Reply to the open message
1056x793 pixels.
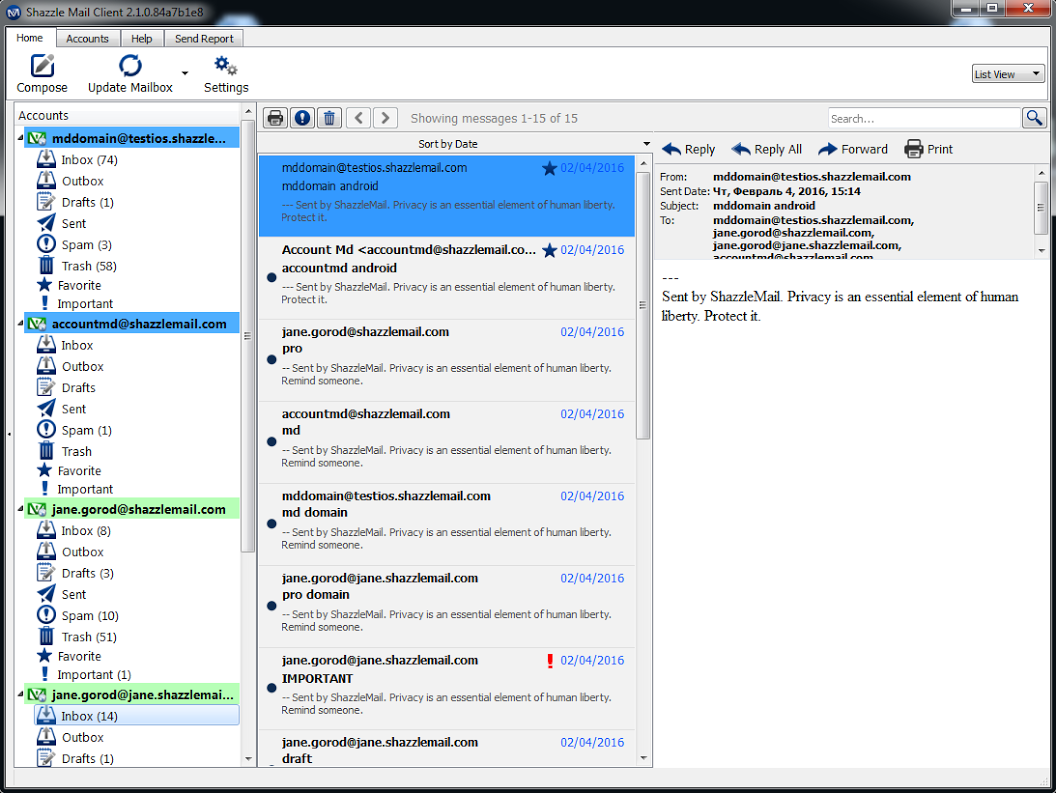[x=688, y=150]
